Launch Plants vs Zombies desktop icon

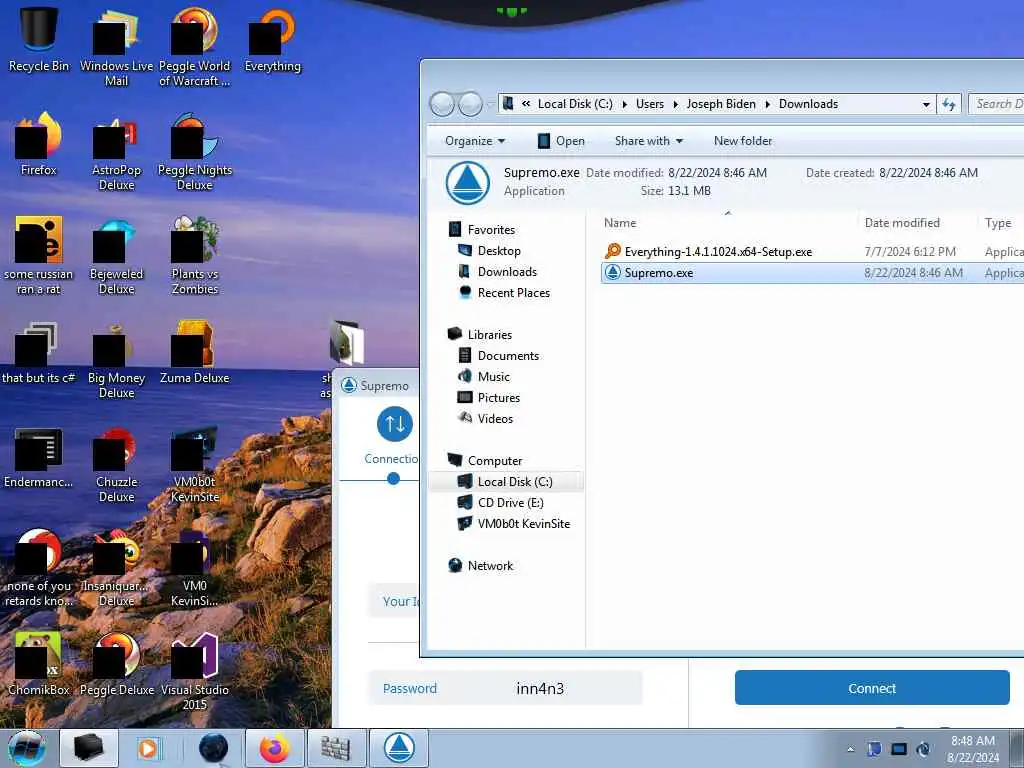click(x=194, y=256)
